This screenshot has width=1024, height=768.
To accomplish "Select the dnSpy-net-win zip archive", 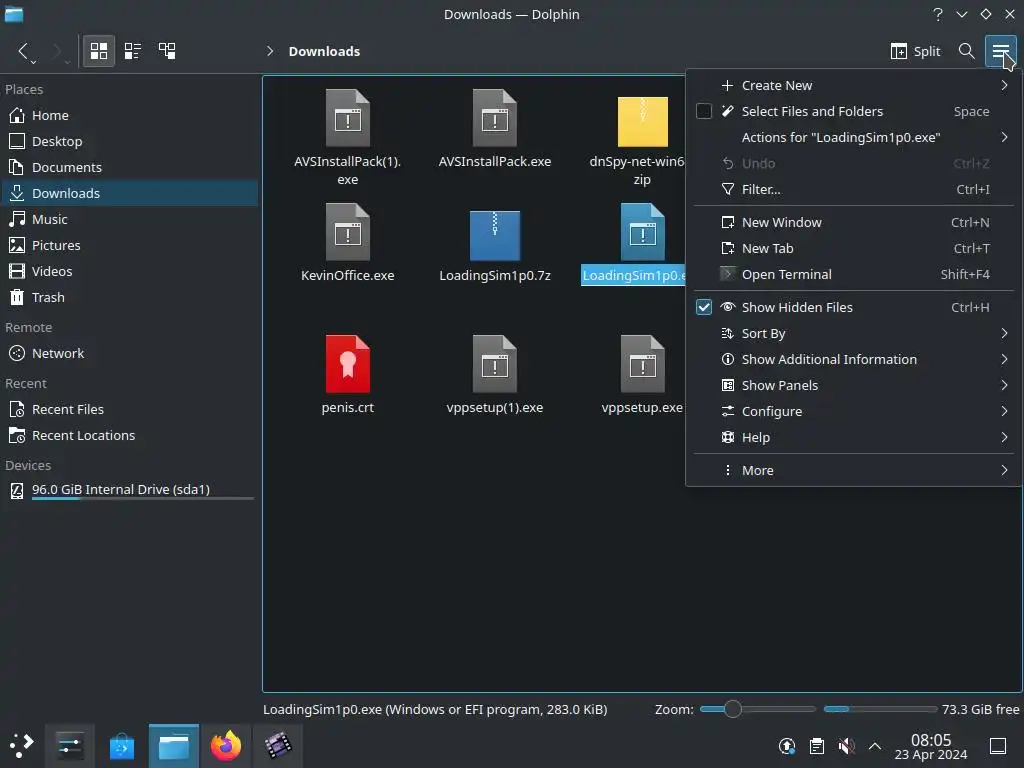I will [x=643, y=121].
